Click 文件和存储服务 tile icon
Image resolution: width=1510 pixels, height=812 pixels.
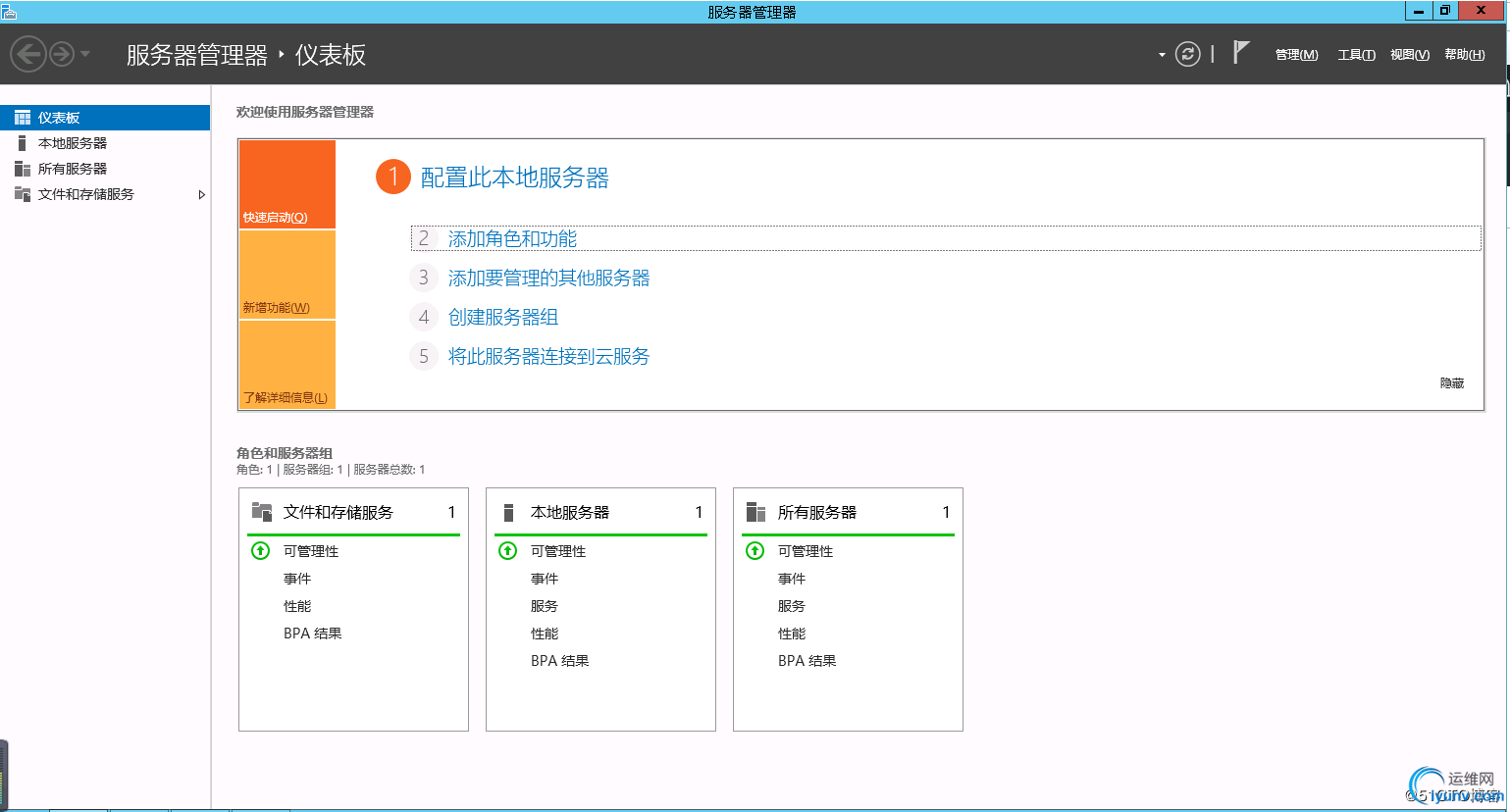click(x=262, y=511)
